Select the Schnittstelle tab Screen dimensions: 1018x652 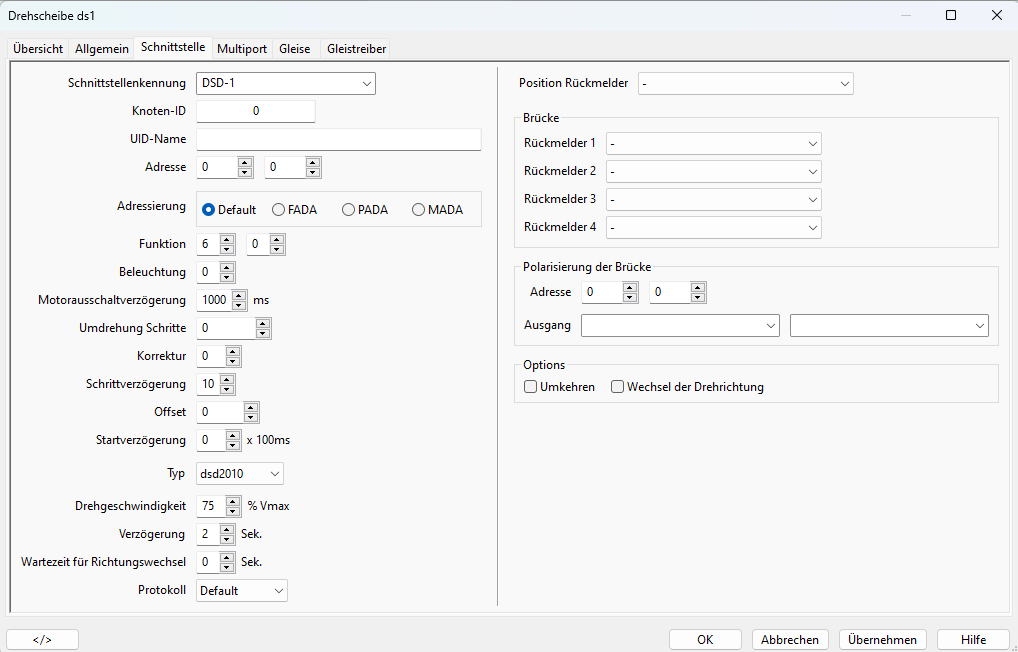click(173, 47)
